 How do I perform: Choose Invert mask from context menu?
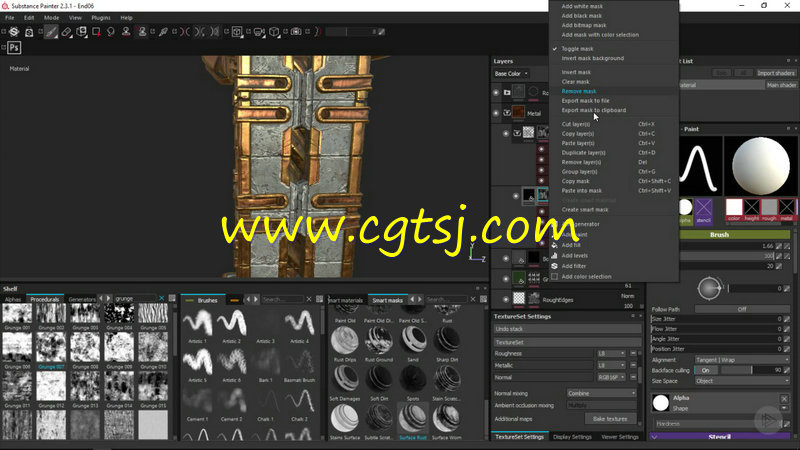pos(576,72)
